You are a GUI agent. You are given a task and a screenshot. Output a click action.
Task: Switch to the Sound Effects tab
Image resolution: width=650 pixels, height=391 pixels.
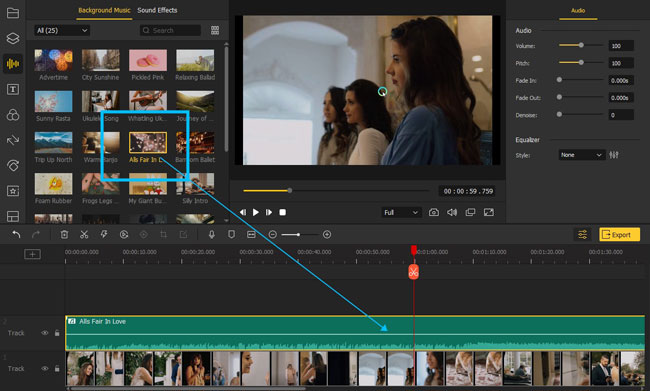(157, 10)
